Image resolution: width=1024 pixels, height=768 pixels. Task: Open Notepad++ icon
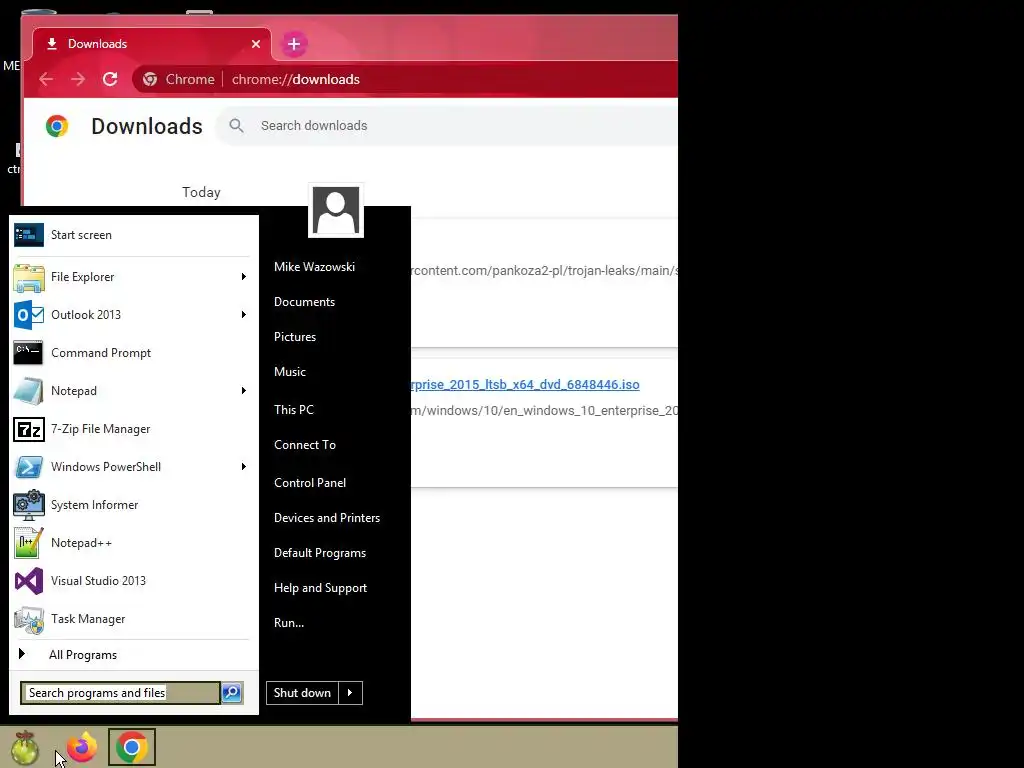(x=29, y=543)
